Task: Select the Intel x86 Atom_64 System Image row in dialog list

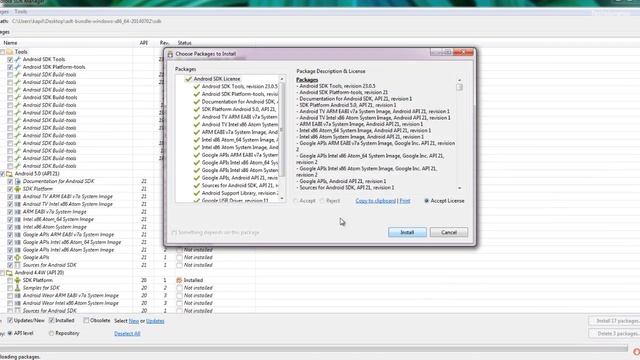Action: point(236,140)
